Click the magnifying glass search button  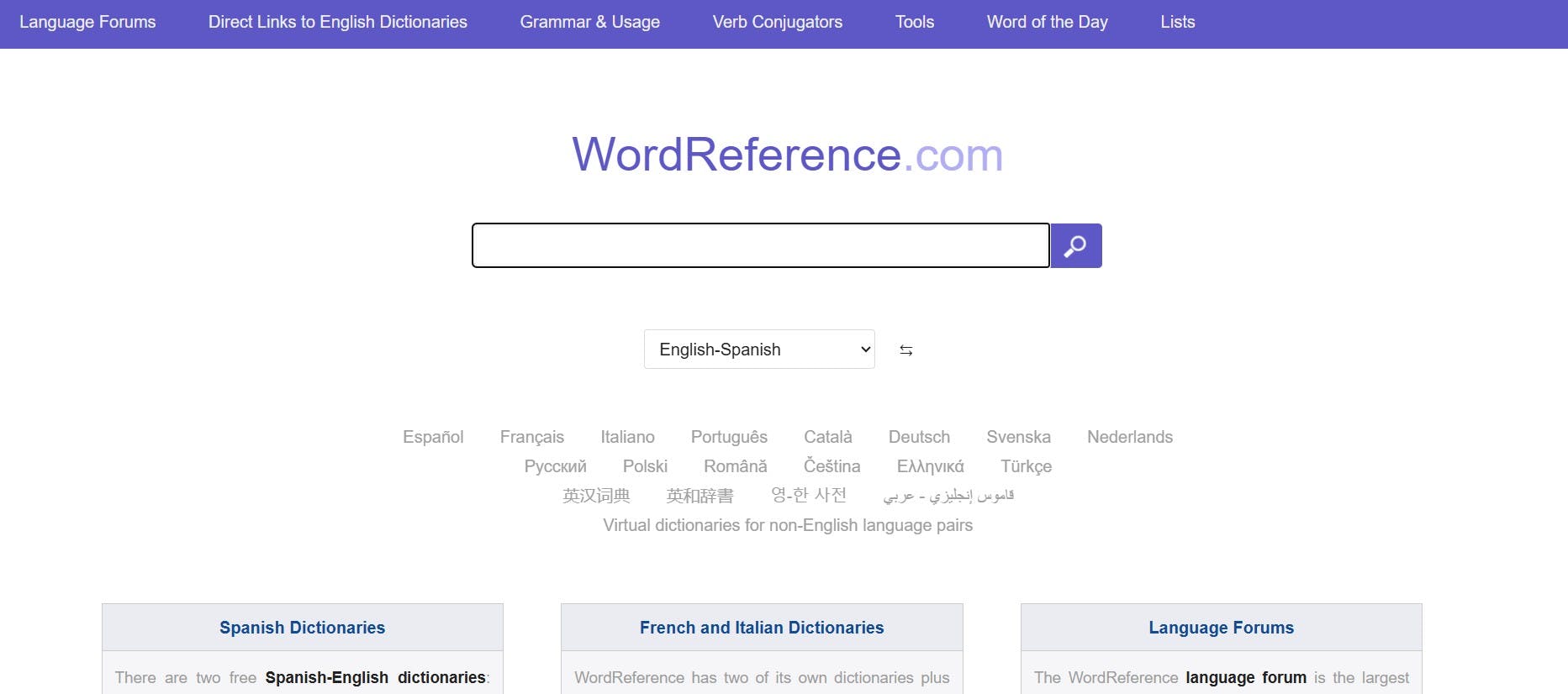[x=1076, y=245]
